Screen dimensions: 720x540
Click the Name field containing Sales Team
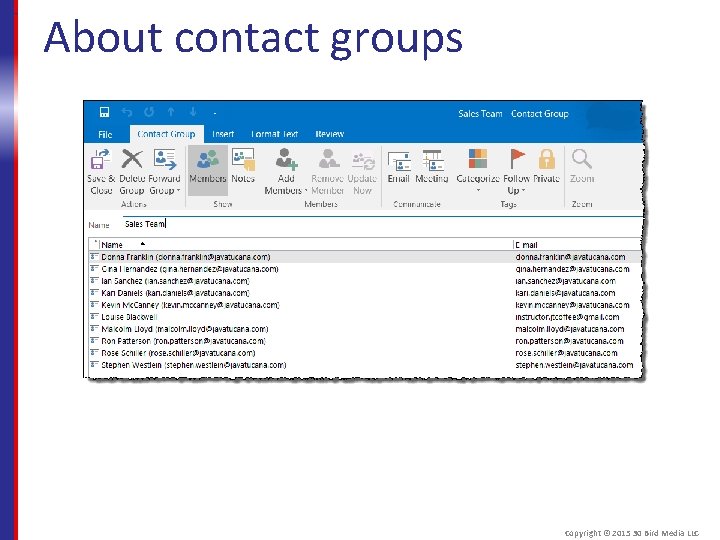[381, 224]
